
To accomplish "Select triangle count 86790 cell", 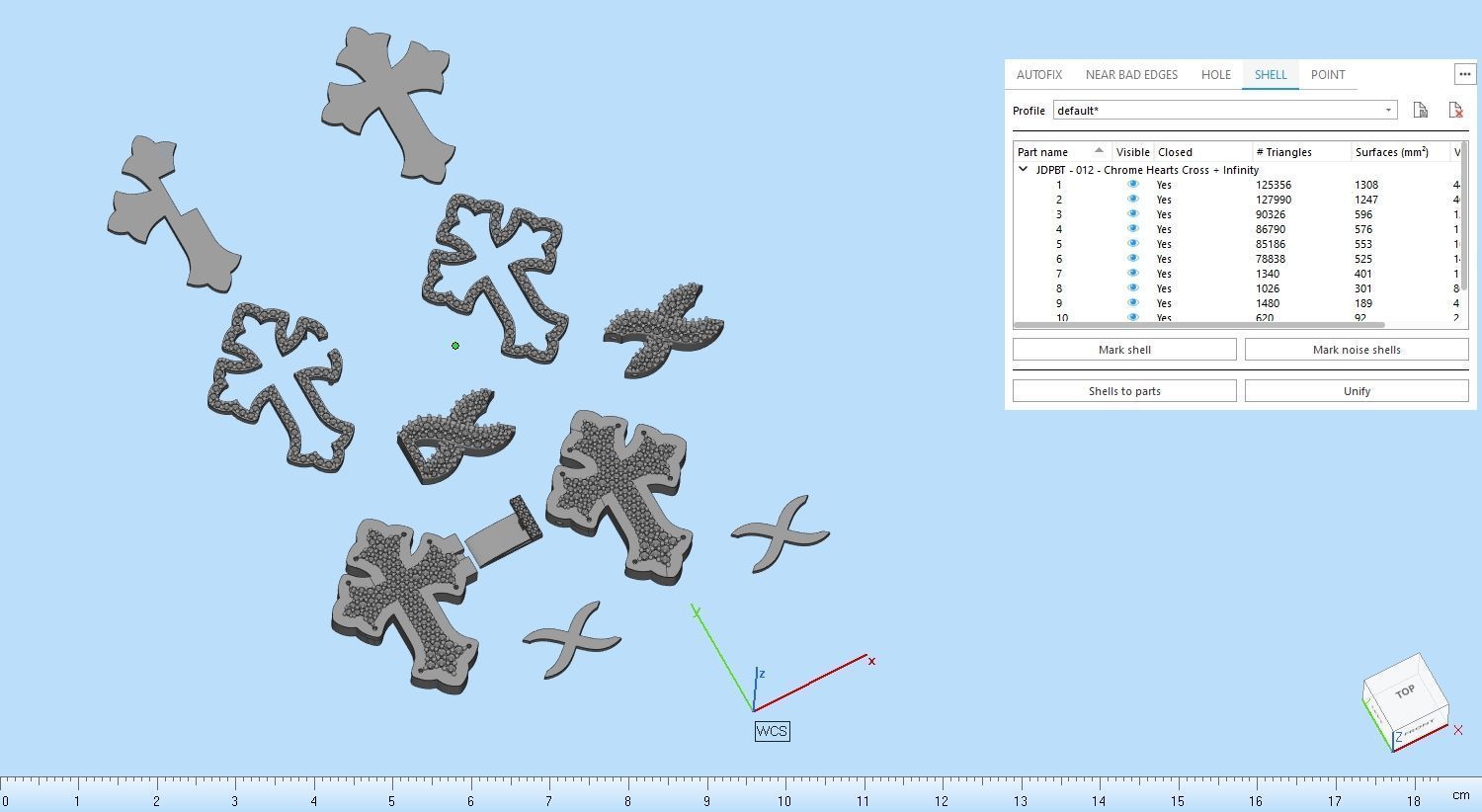I will [x=1271, y=229].
